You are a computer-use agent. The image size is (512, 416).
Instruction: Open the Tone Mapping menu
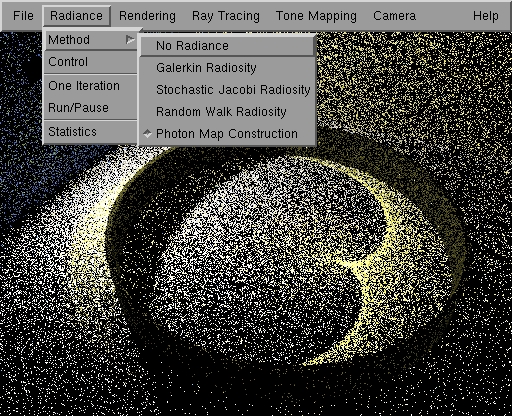316,16
